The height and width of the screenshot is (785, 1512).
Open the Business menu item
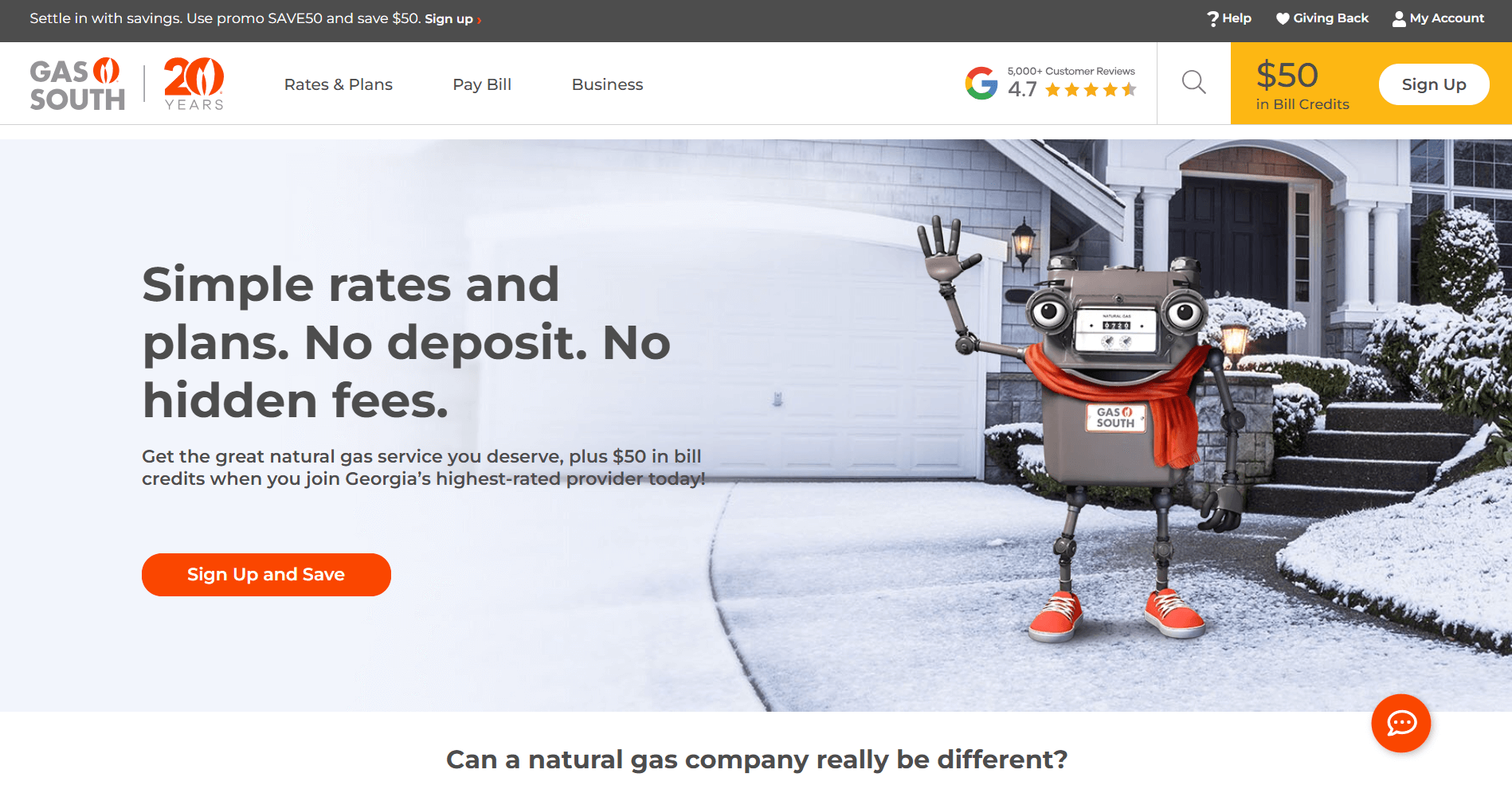point(607,84)
